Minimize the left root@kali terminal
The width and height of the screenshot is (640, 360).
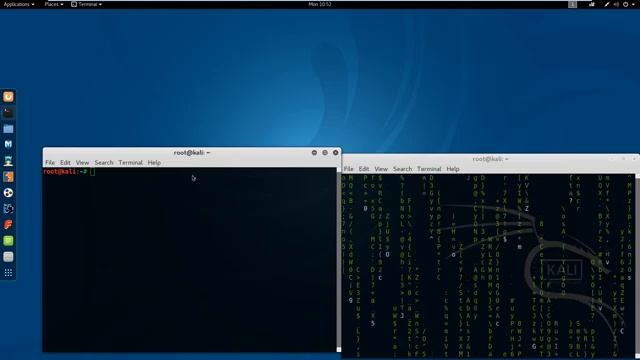[314, 153]
